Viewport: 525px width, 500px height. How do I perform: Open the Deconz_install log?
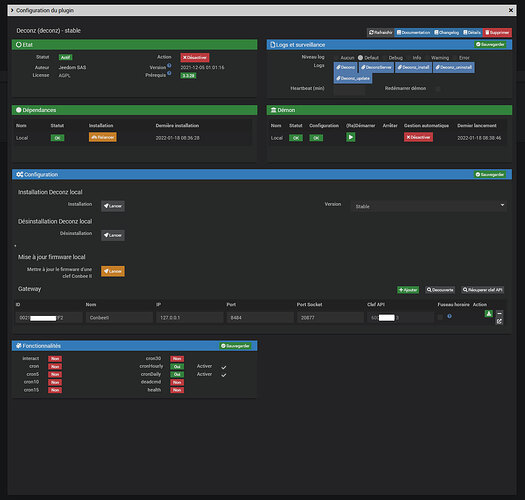click(414, 67)
